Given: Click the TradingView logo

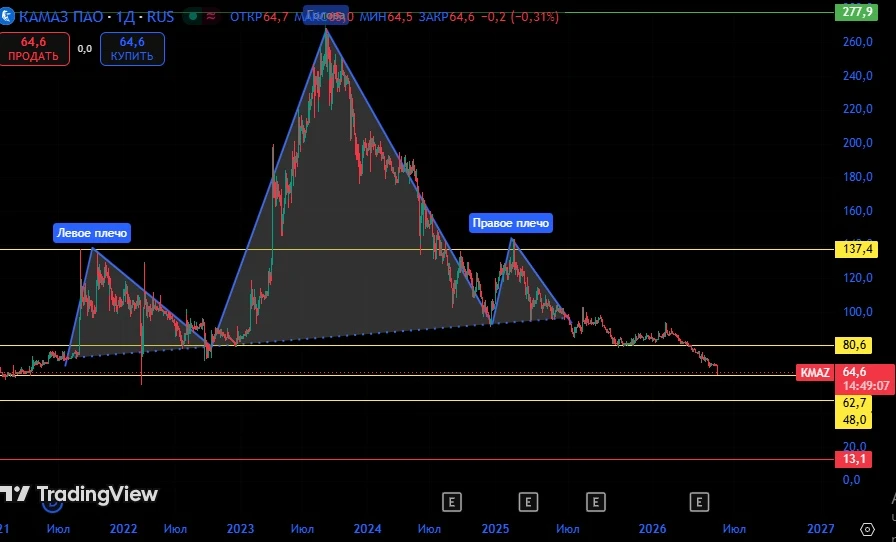Looking at the screenshot, I should (x=78, y=494).
